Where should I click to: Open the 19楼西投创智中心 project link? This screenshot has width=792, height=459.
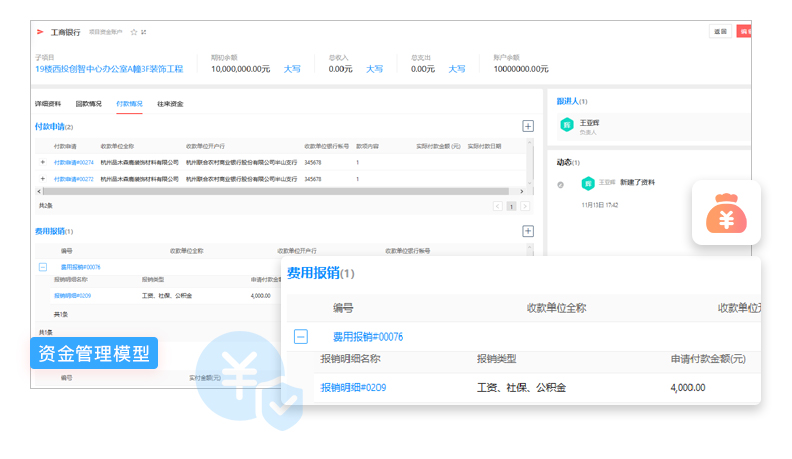point(109,69)
